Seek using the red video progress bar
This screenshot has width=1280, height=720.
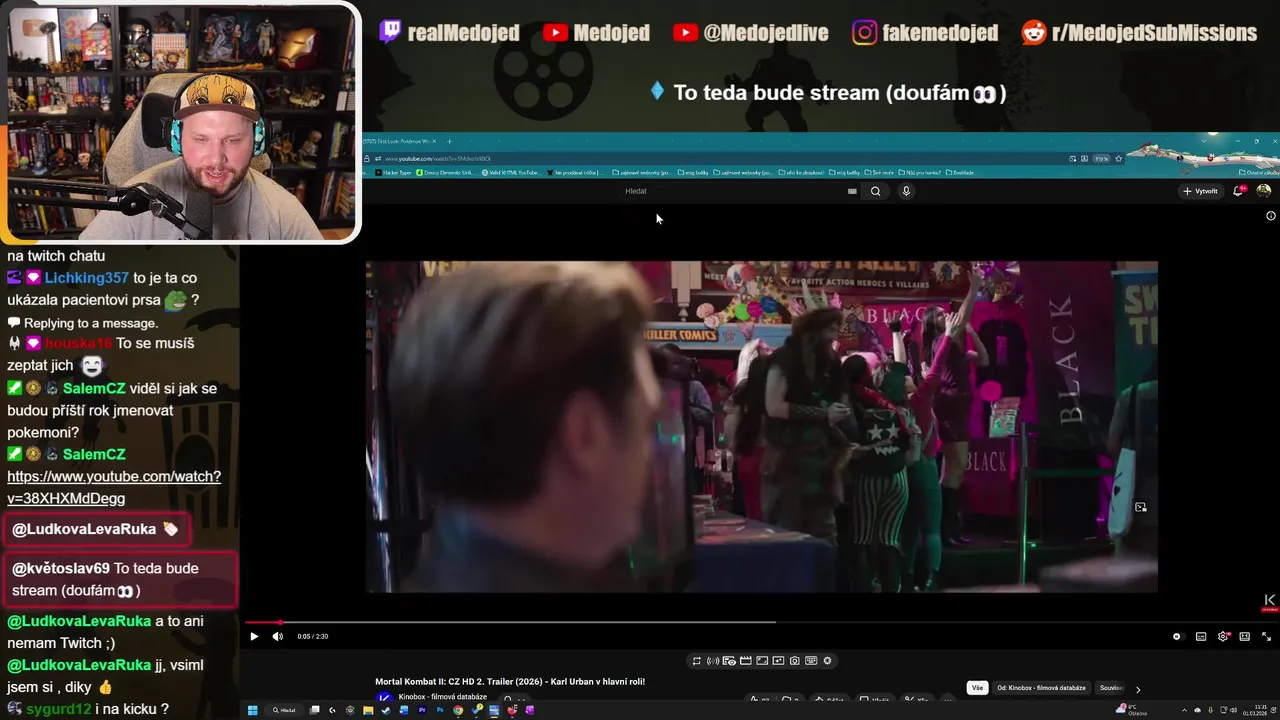(x=760, y=622)
